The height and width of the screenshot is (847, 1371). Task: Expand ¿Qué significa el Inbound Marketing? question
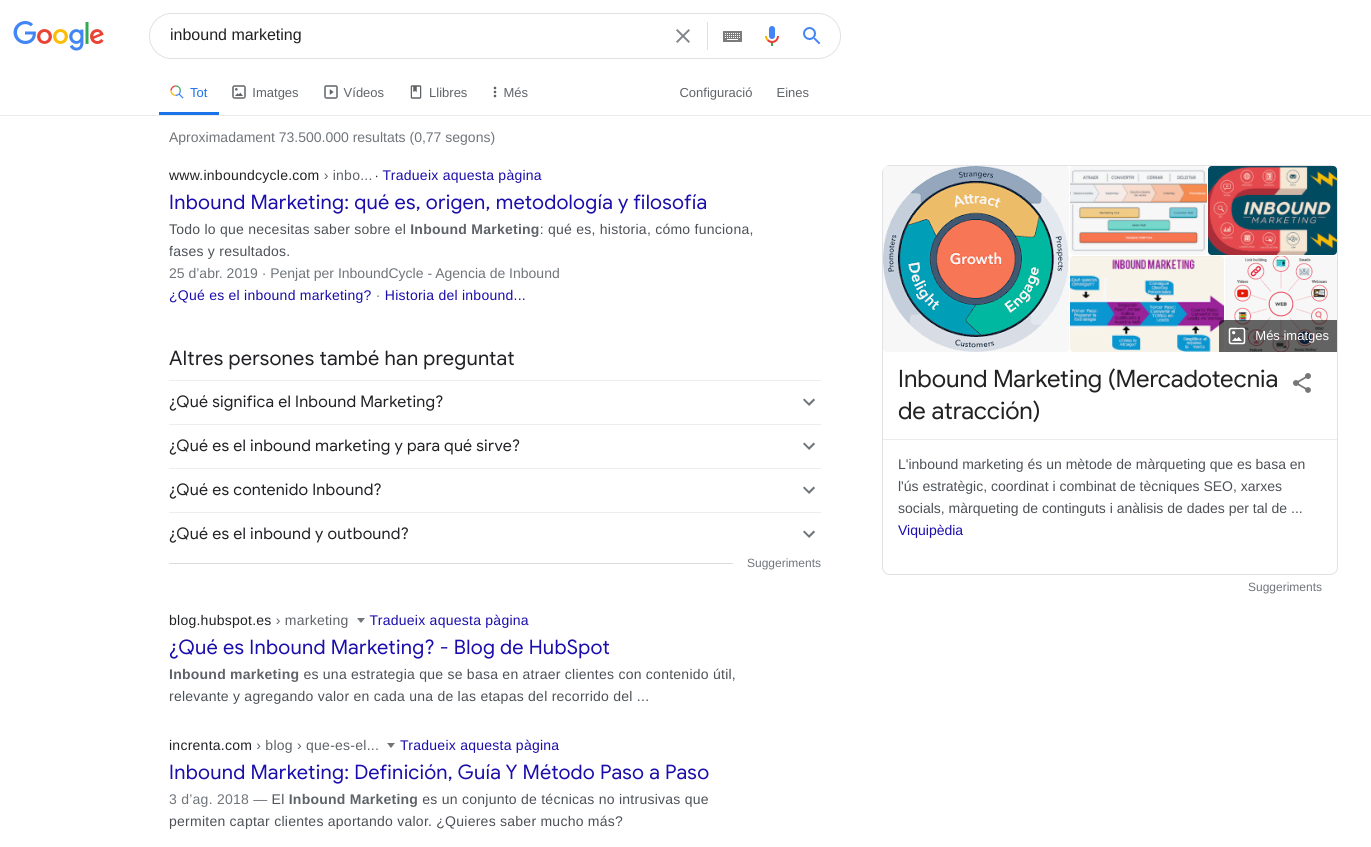495,402
